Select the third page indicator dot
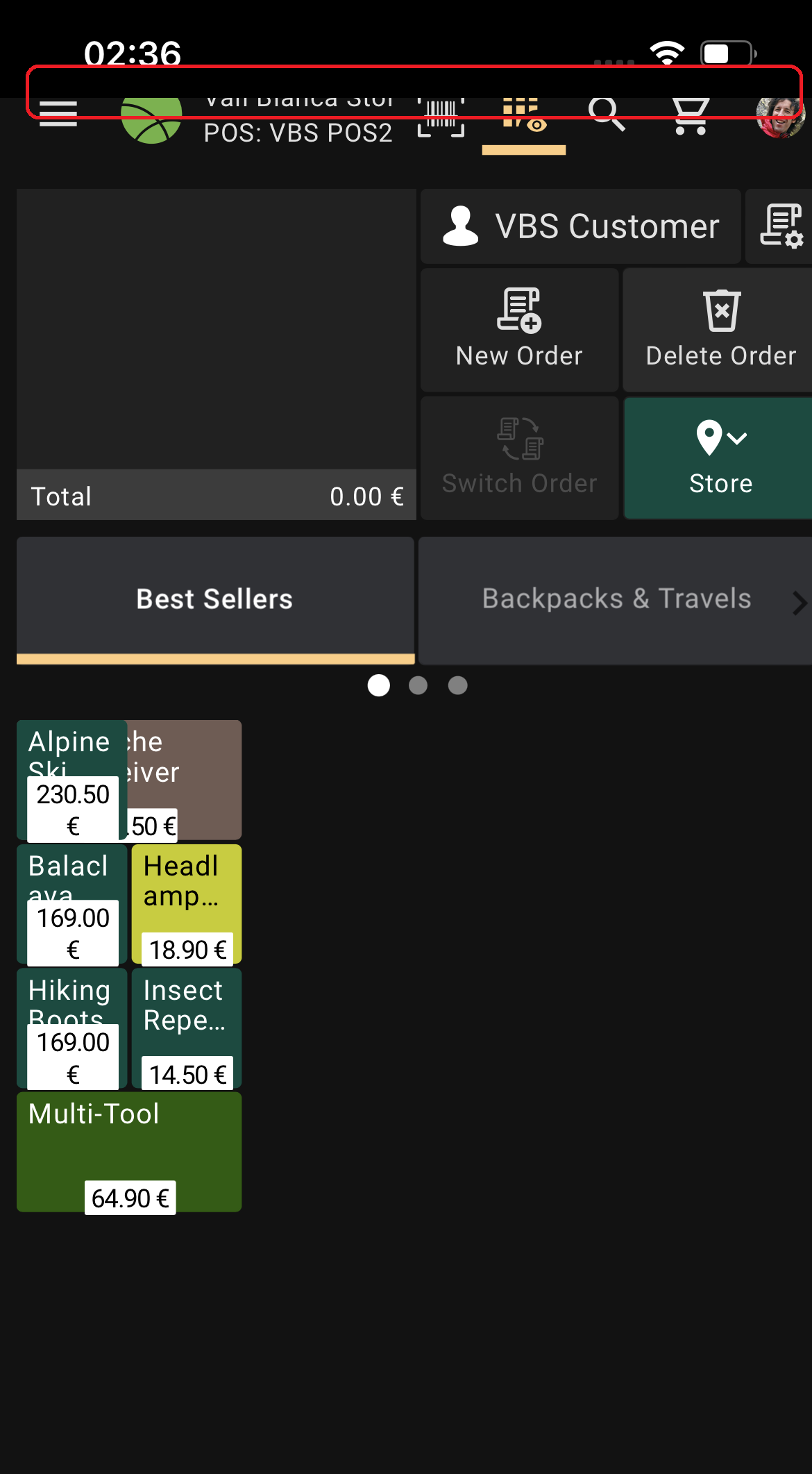Image resolution: width=812 pixels, height=1474 pixels. [457, 685]
